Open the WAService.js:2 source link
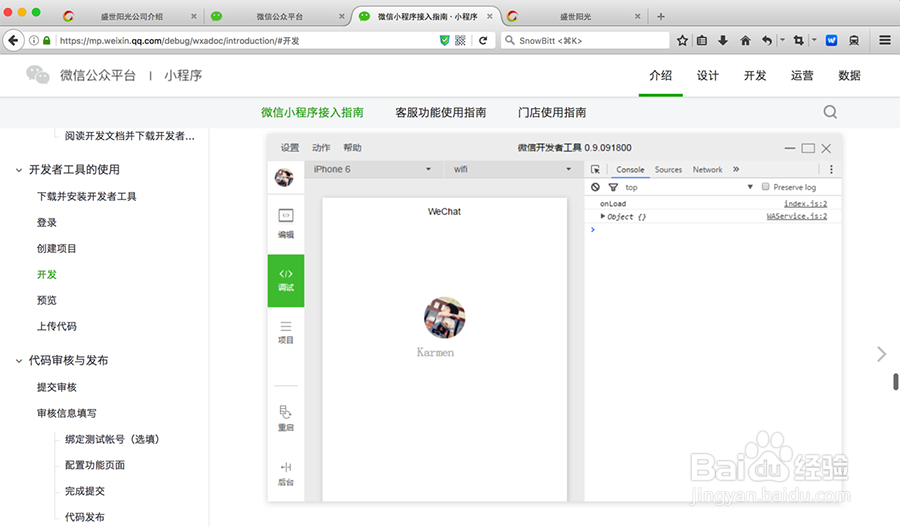This screenshot has height=527, width=900. 797,216
